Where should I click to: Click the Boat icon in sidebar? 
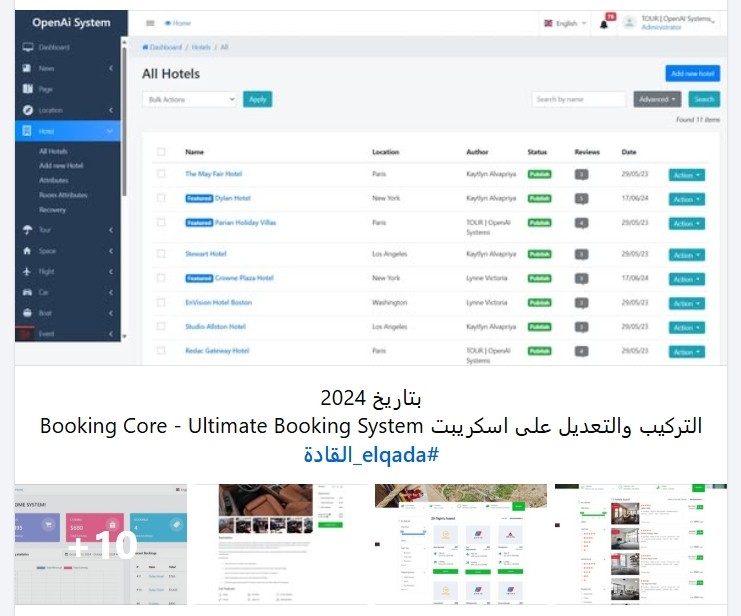pyautogui.click(x=27, y=313)
